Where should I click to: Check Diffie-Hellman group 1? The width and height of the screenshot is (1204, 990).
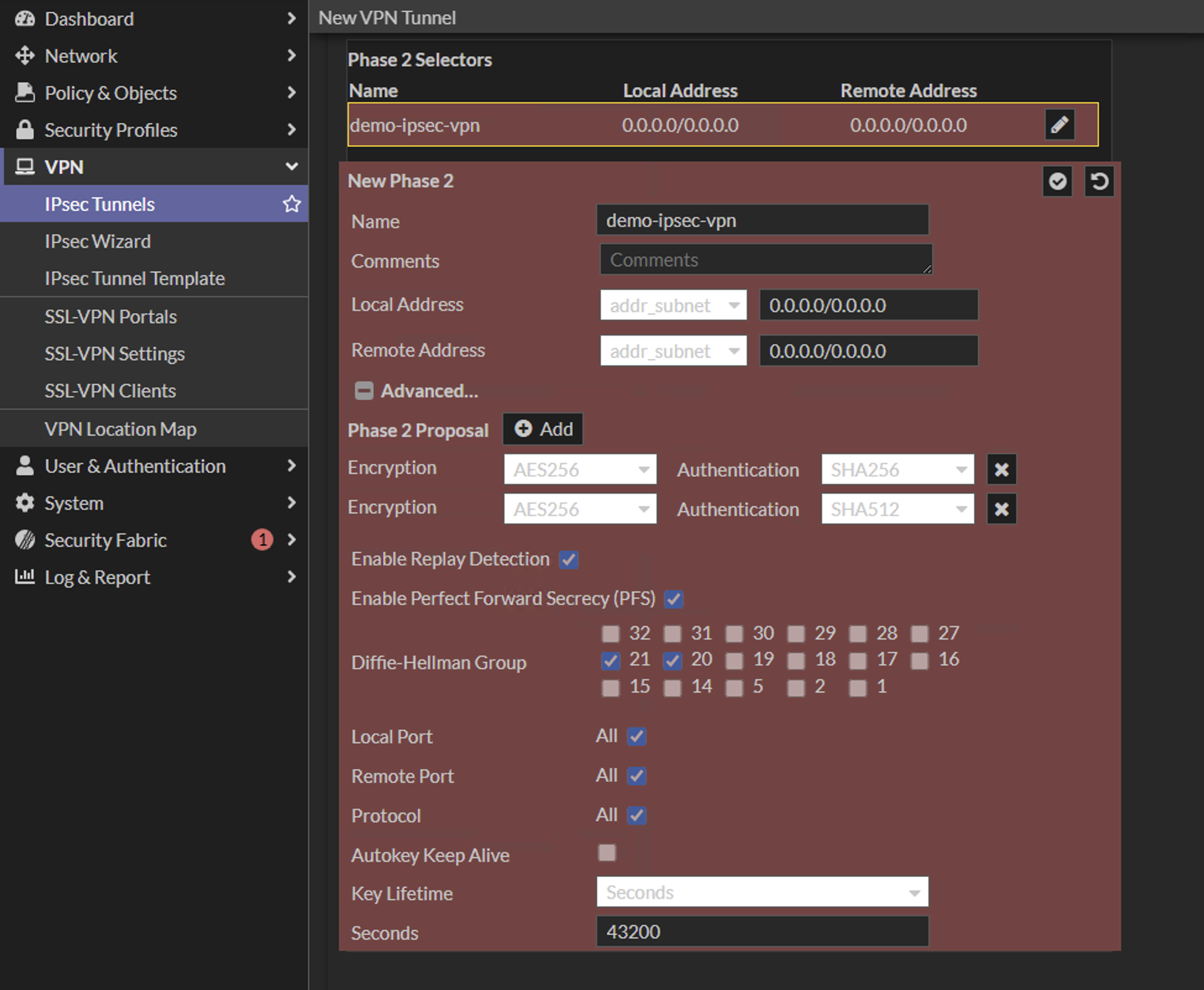[x=858, y=688]
